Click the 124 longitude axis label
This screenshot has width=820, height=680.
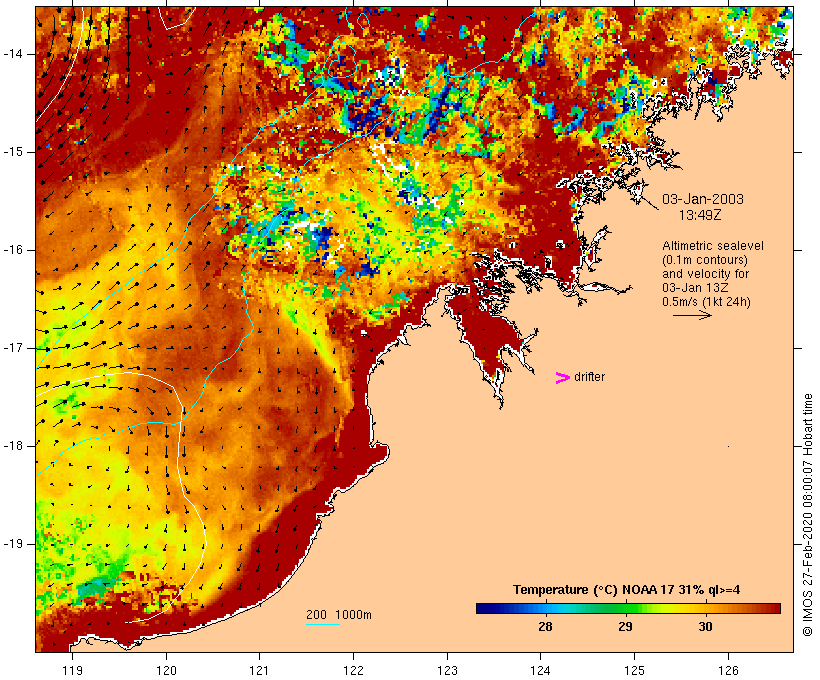[x=541, y=670]
